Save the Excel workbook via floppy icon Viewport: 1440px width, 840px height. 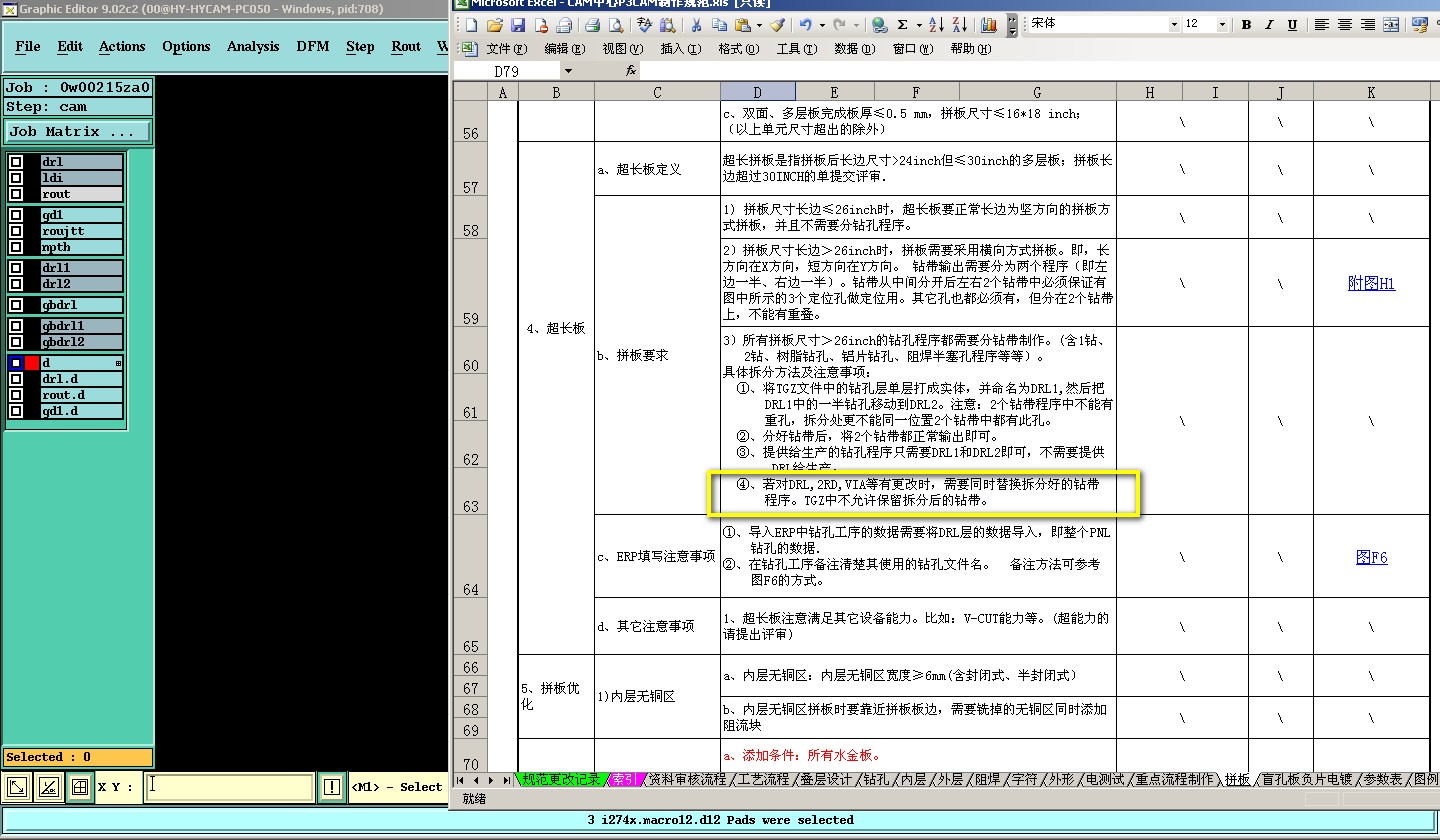pos(517,25)
